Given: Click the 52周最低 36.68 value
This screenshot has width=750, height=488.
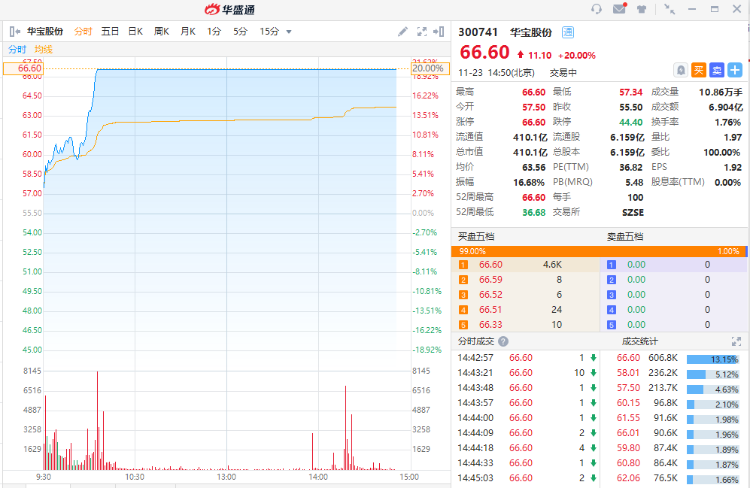Looking at the screenshot, I should pyautogui.click(x=534, y=212).
